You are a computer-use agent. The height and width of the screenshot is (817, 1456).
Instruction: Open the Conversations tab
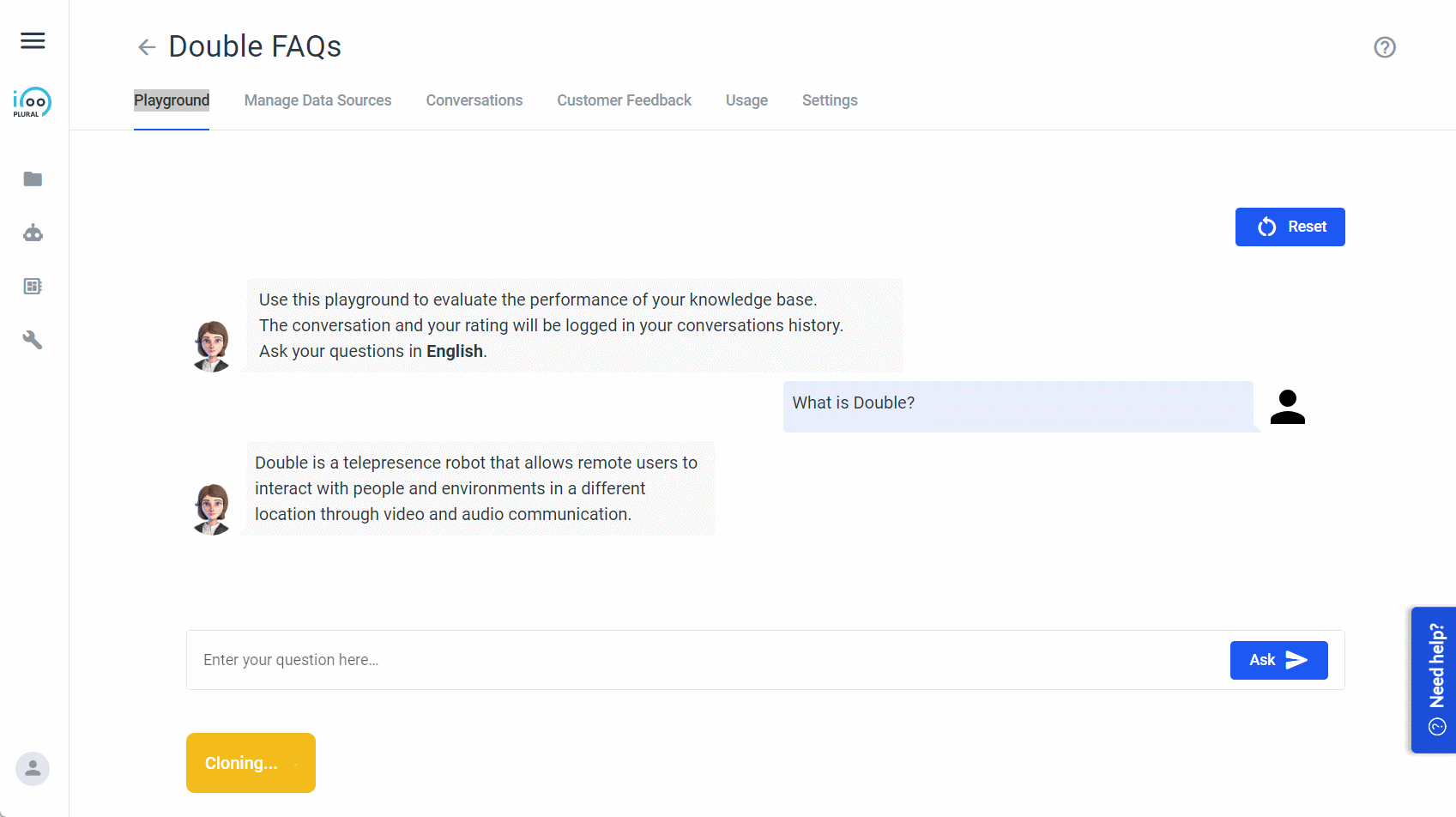pyautogui.click(x=474, y=100)
